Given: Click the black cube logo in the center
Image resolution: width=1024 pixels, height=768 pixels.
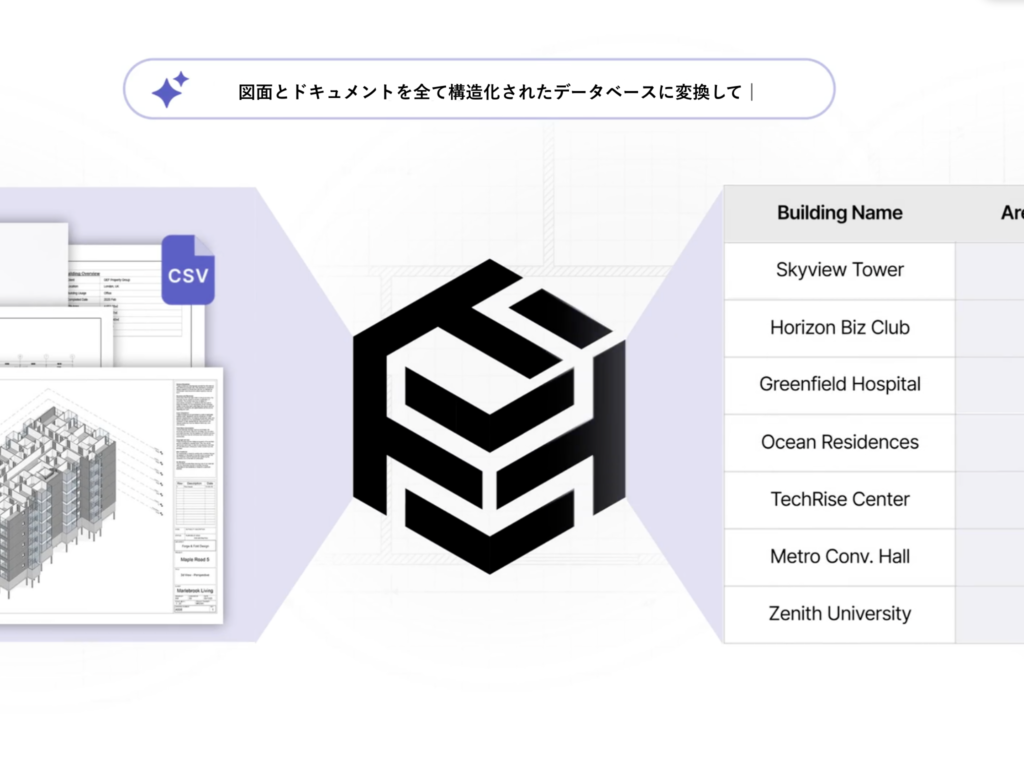Looking at the screenshot, I should coord(489,416).
